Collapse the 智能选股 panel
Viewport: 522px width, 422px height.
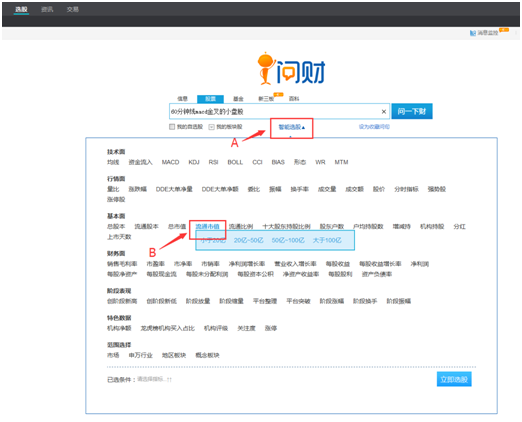[x=292, y=127]
